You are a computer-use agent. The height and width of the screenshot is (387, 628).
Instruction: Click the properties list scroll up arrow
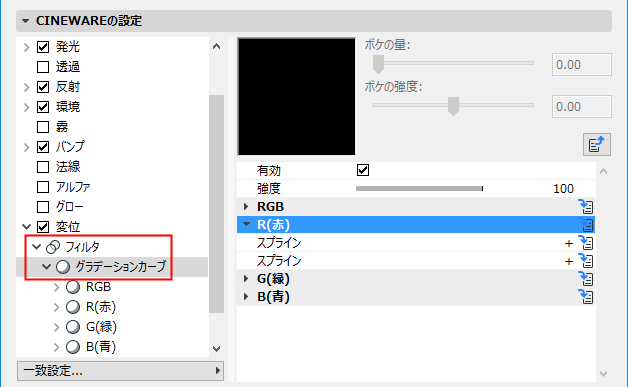point(604,171)
